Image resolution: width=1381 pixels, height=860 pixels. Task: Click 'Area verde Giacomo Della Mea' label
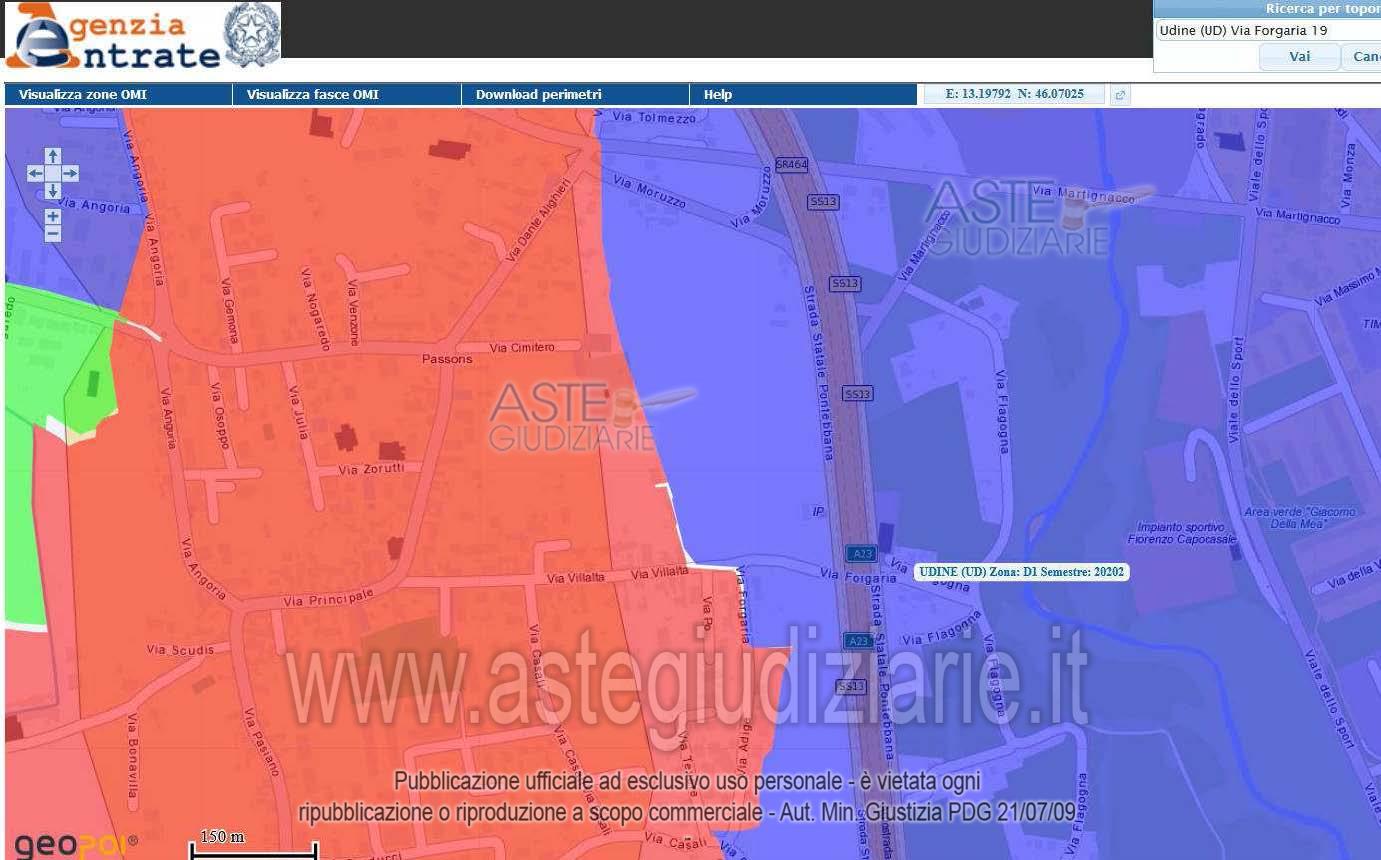(1300, 517)
